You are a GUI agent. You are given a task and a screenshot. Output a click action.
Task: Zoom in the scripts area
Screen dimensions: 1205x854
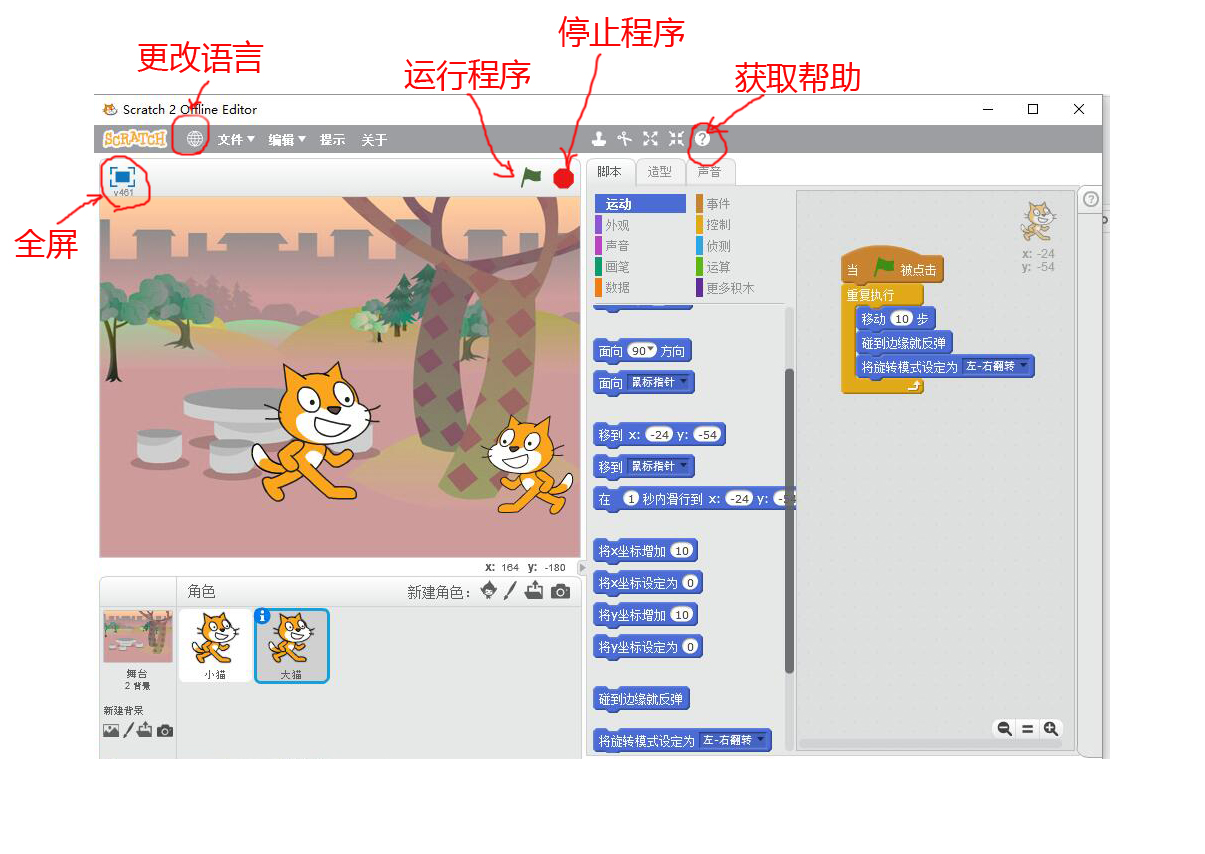[1050, 729]
